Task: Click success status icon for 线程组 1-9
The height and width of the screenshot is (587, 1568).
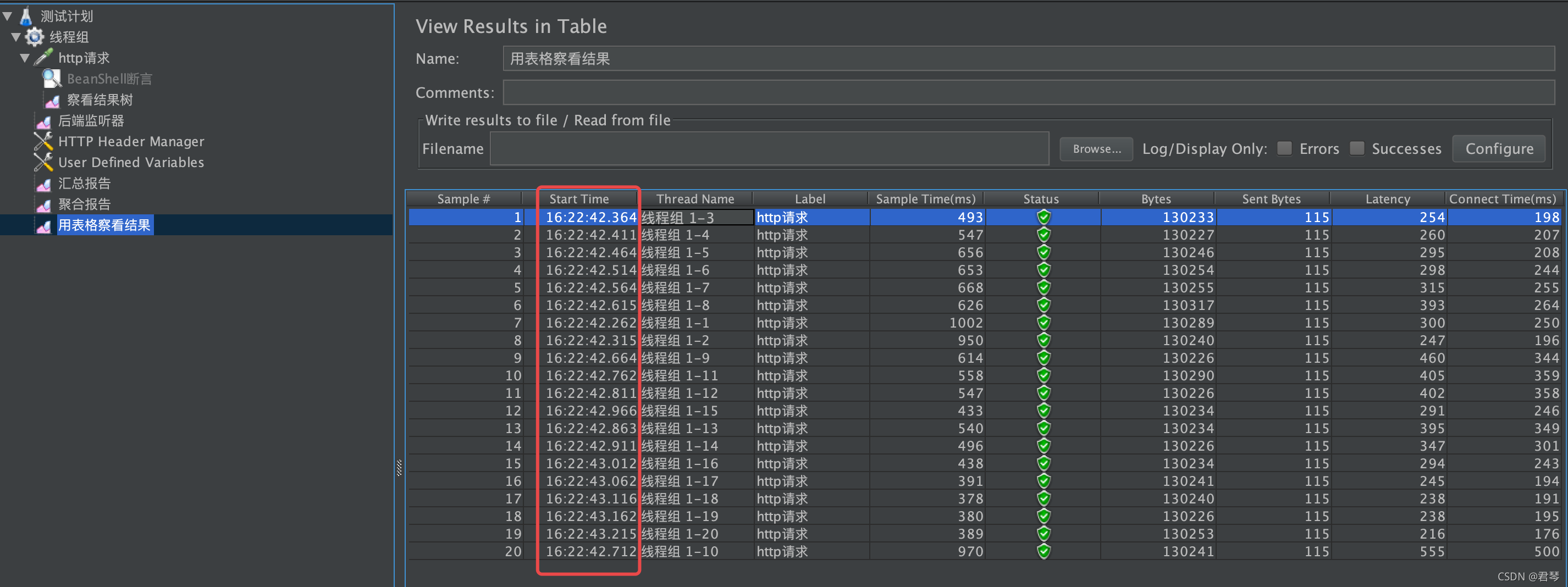Action: coord(1044,358)
